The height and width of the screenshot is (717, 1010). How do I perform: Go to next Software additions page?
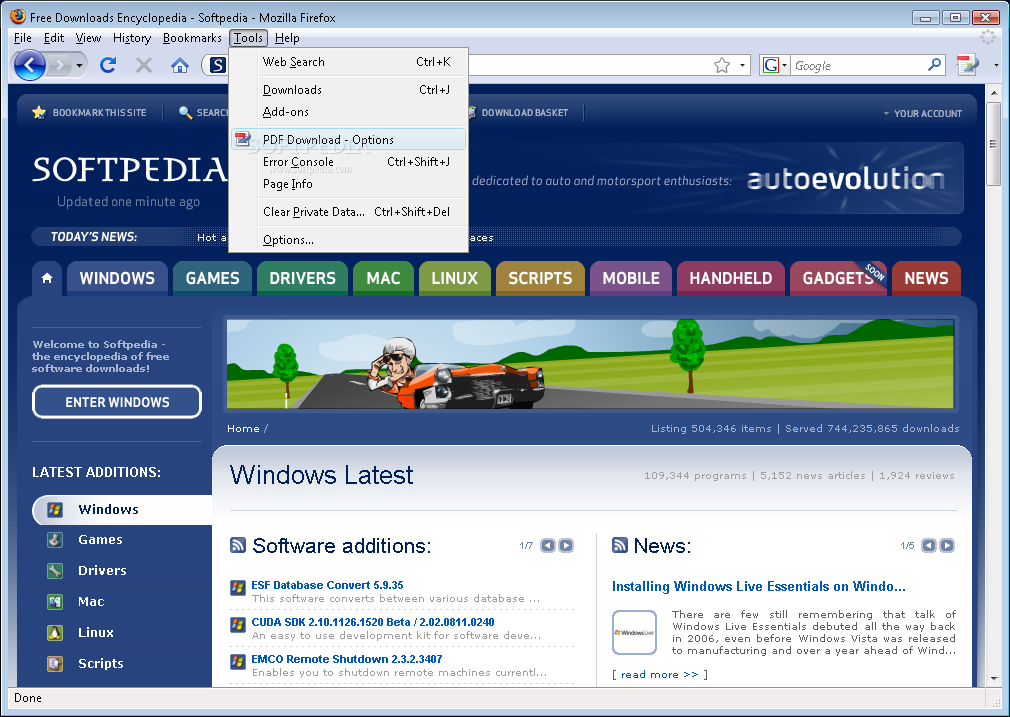pos(566,546)
